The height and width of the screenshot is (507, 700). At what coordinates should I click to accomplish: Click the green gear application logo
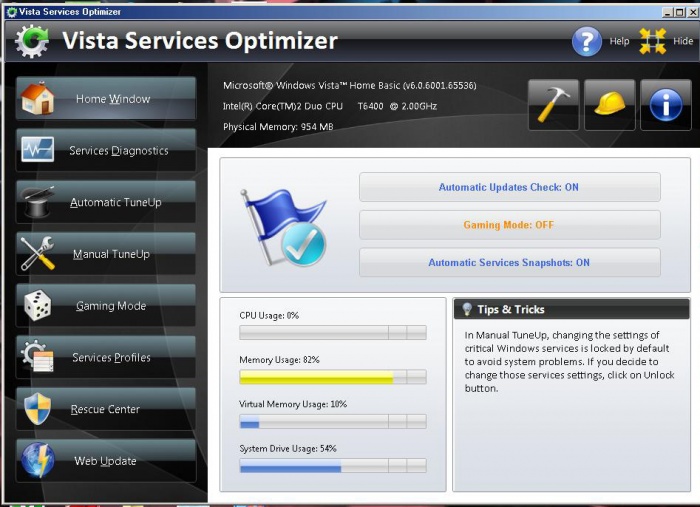(x=31, y=41)
